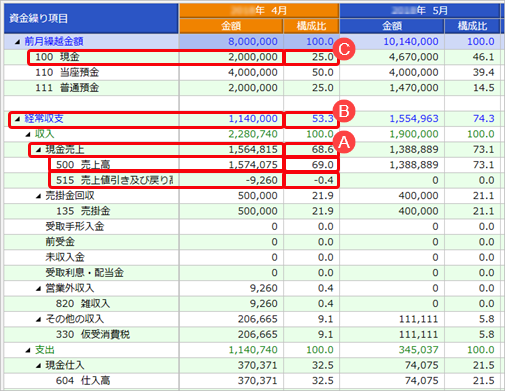Select the 8,000,000 amount cell

pos(231,42)
